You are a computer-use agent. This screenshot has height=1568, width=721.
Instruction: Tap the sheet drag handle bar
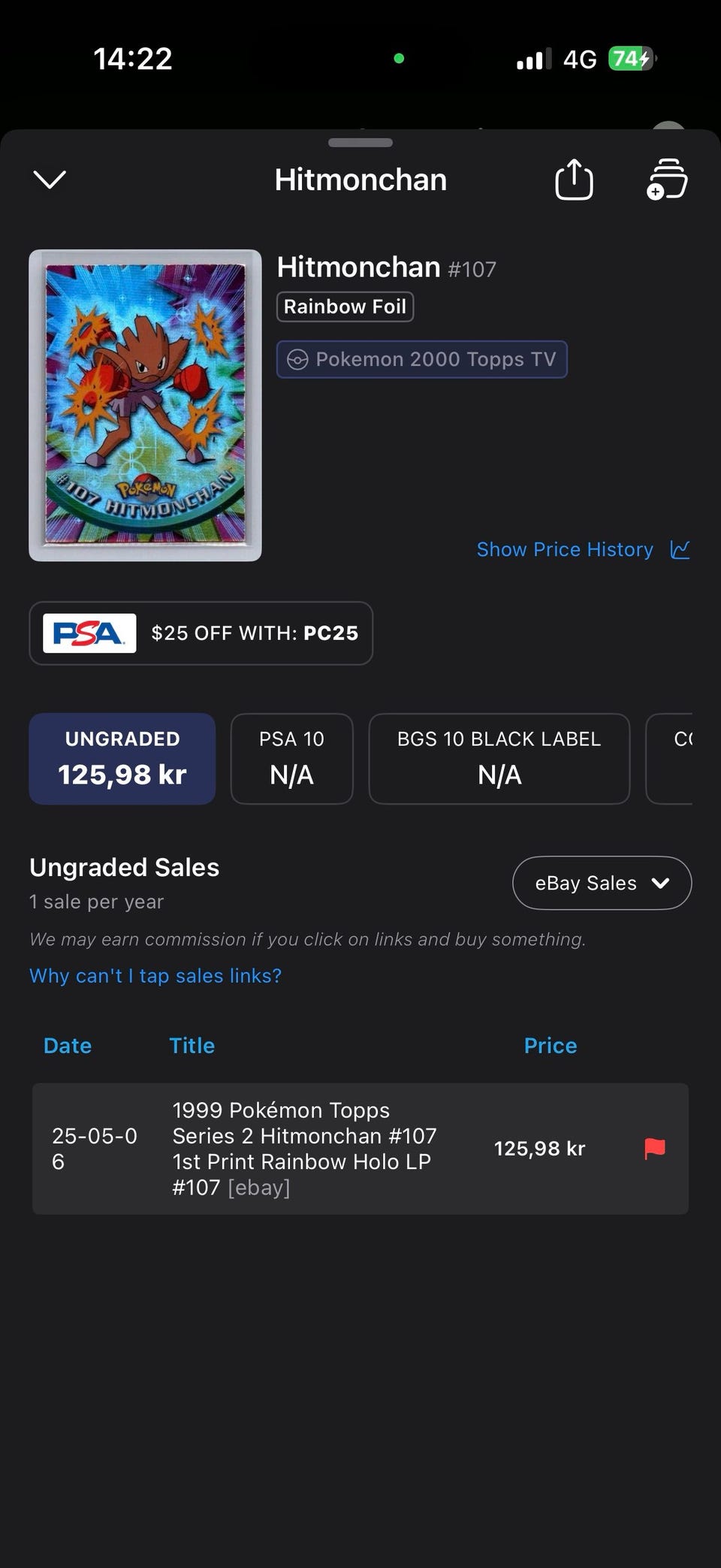[x=360, y=143]
